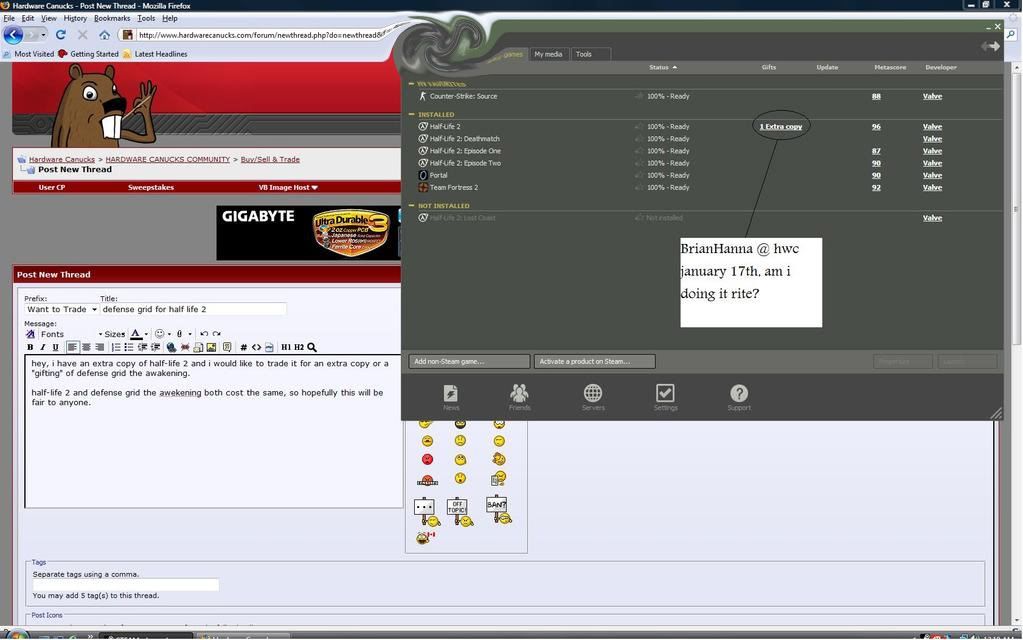This screenshot has height=640, width=1023.
Task: Go back in Firefox
Action: click(x=13, y=35)
